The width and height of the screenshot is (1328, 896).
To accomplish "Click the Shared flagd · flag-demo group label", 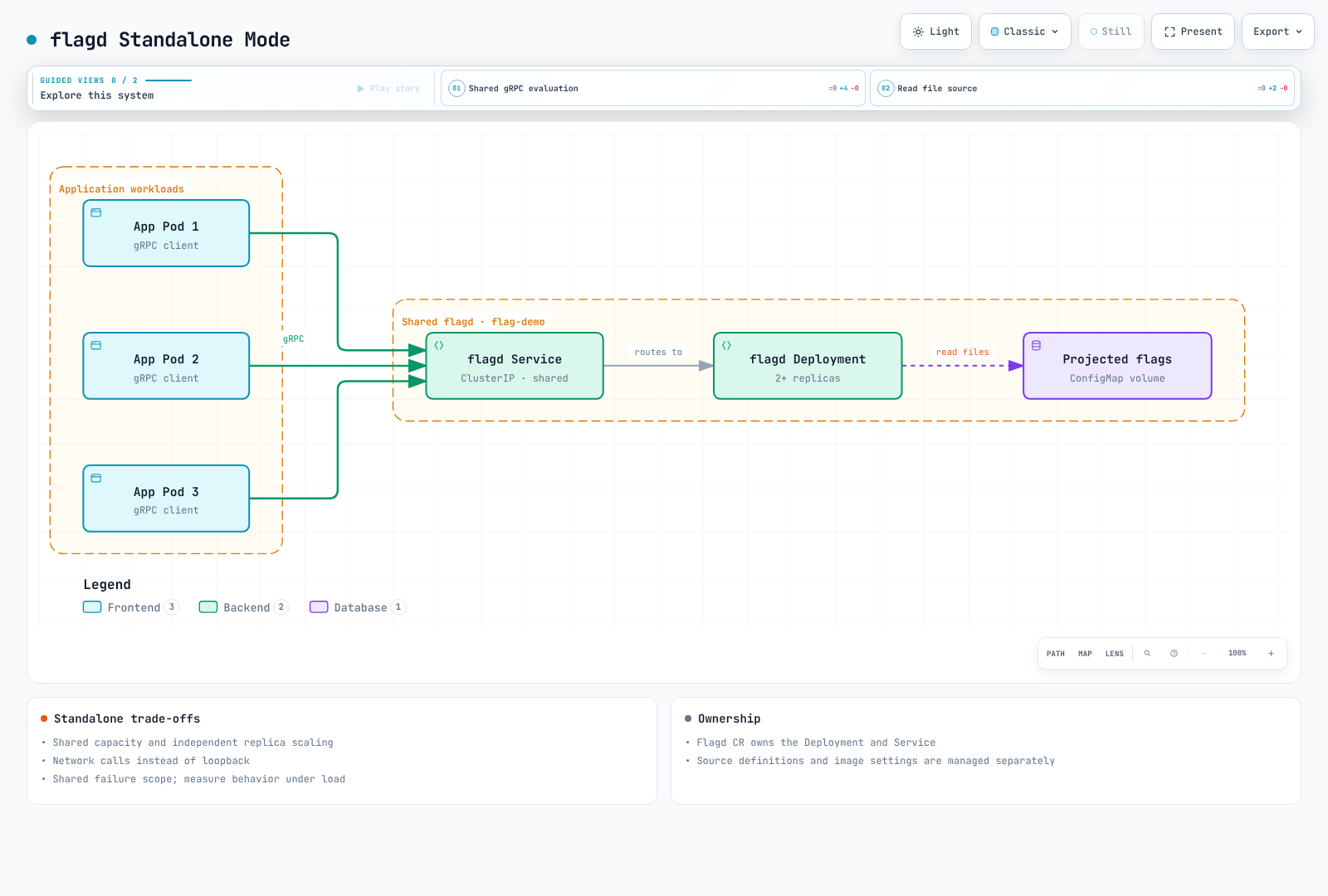I will tap(473, 322).
